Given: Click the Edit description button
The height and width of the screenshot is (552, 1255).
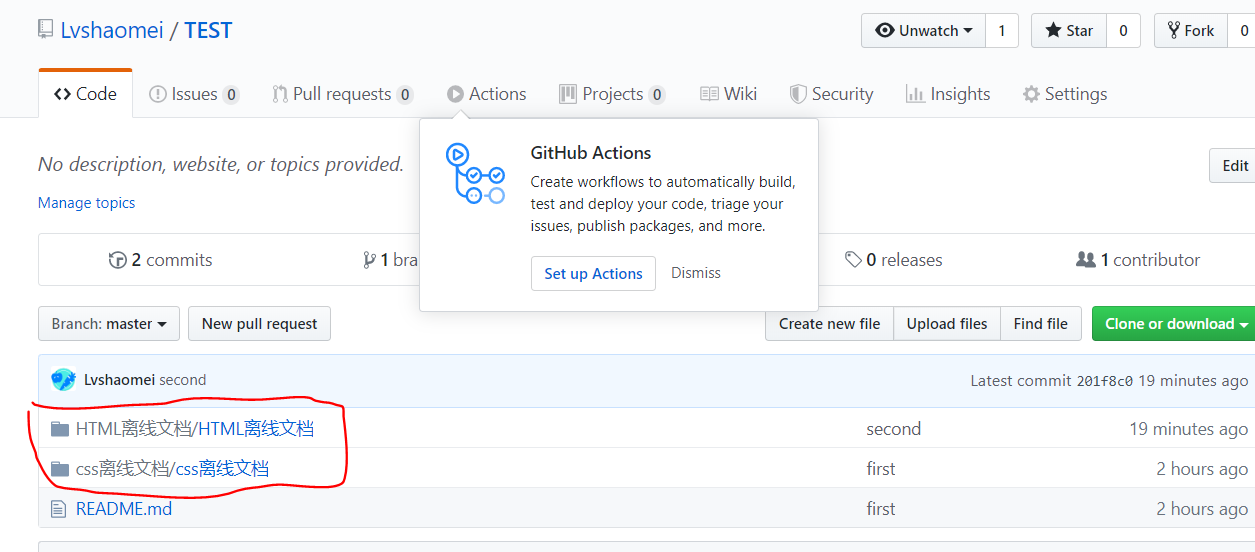Looking at the screenshot, I should pos(1234,166).
